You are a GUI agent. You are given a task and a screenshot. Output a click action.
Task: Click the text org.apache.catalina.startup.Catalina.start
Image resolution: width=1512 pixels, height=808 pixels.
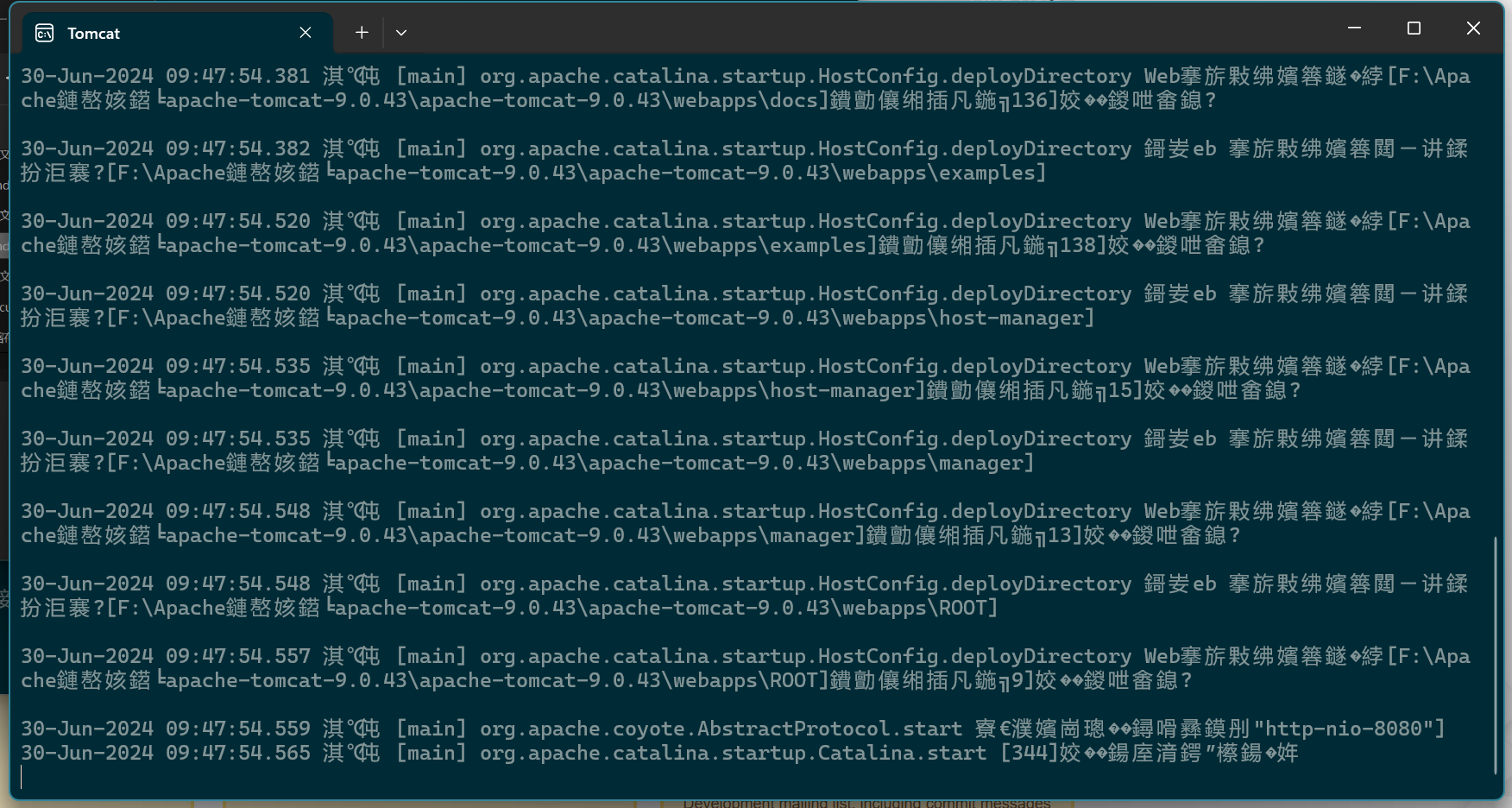click(x=733, y=753)
